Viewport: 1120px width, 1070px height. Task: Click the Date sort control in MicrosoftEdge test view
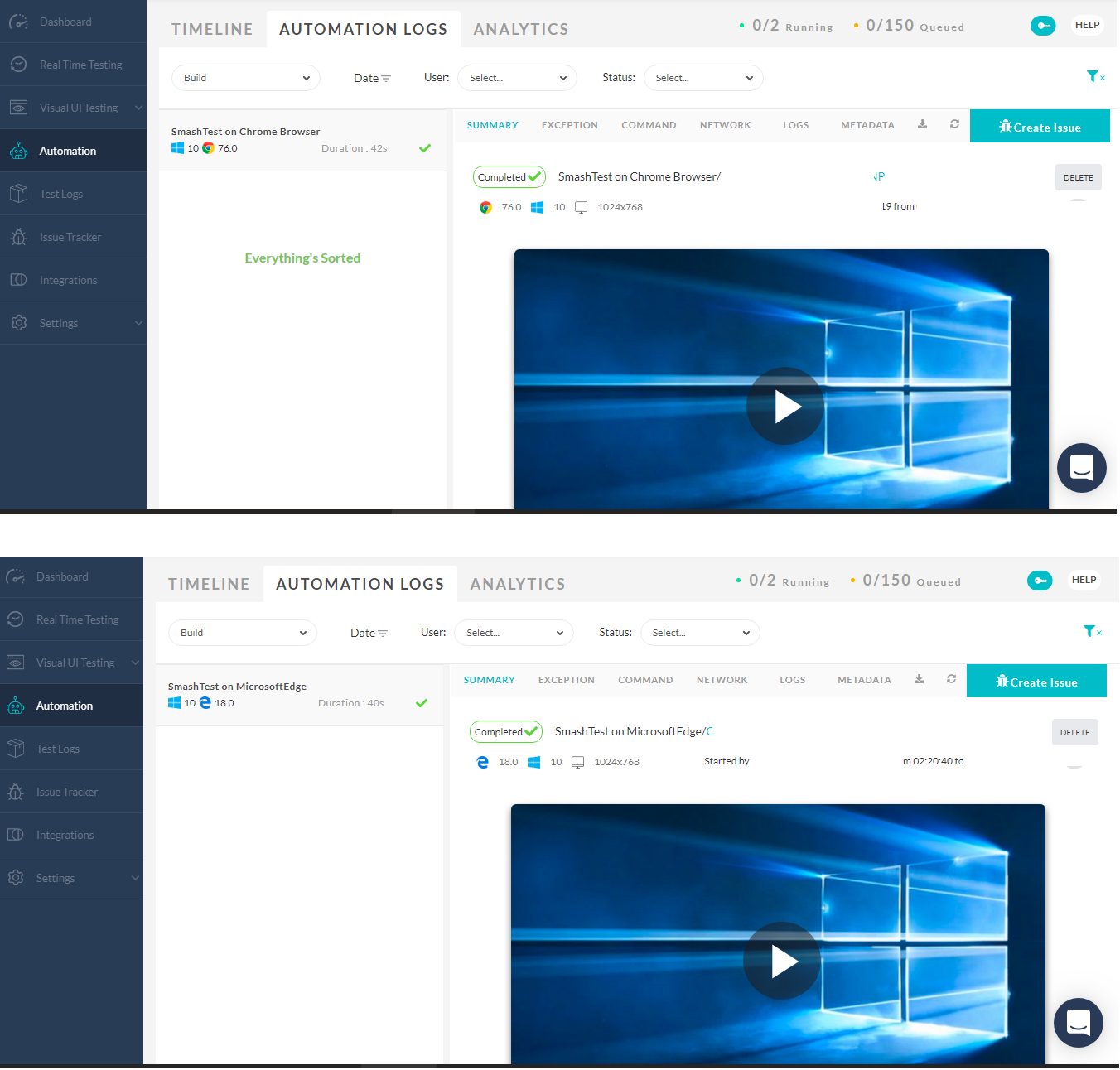pyautogui.click(x=369, y=633)
